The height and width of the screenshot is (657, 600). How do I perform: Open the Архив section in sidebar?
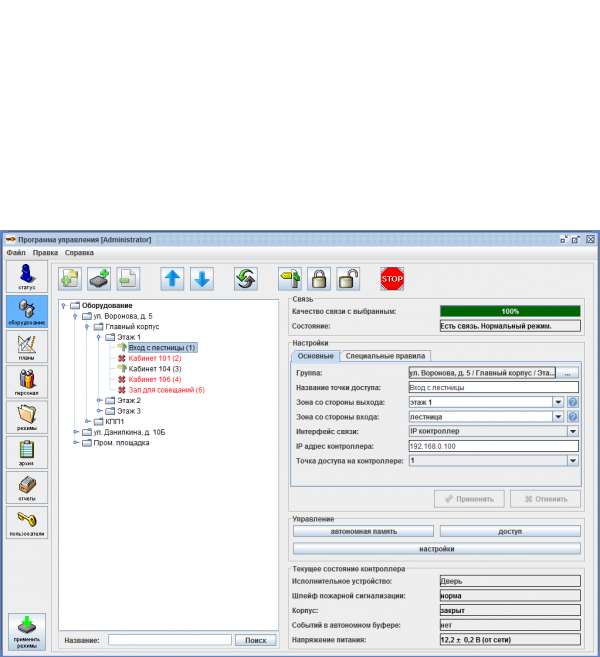tap(26, 453)
